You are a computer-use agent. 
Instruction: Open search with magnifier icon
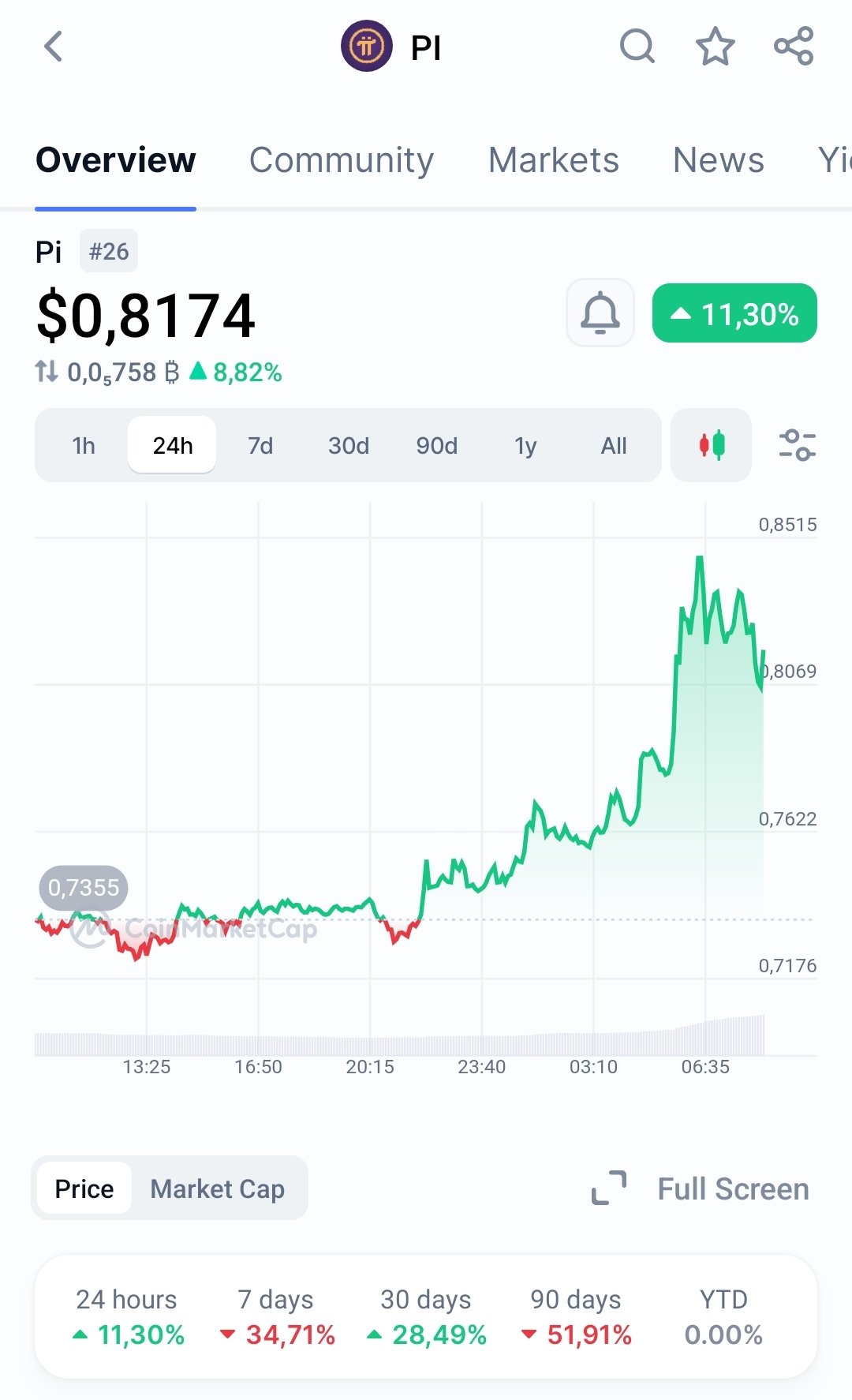[637, 47]
